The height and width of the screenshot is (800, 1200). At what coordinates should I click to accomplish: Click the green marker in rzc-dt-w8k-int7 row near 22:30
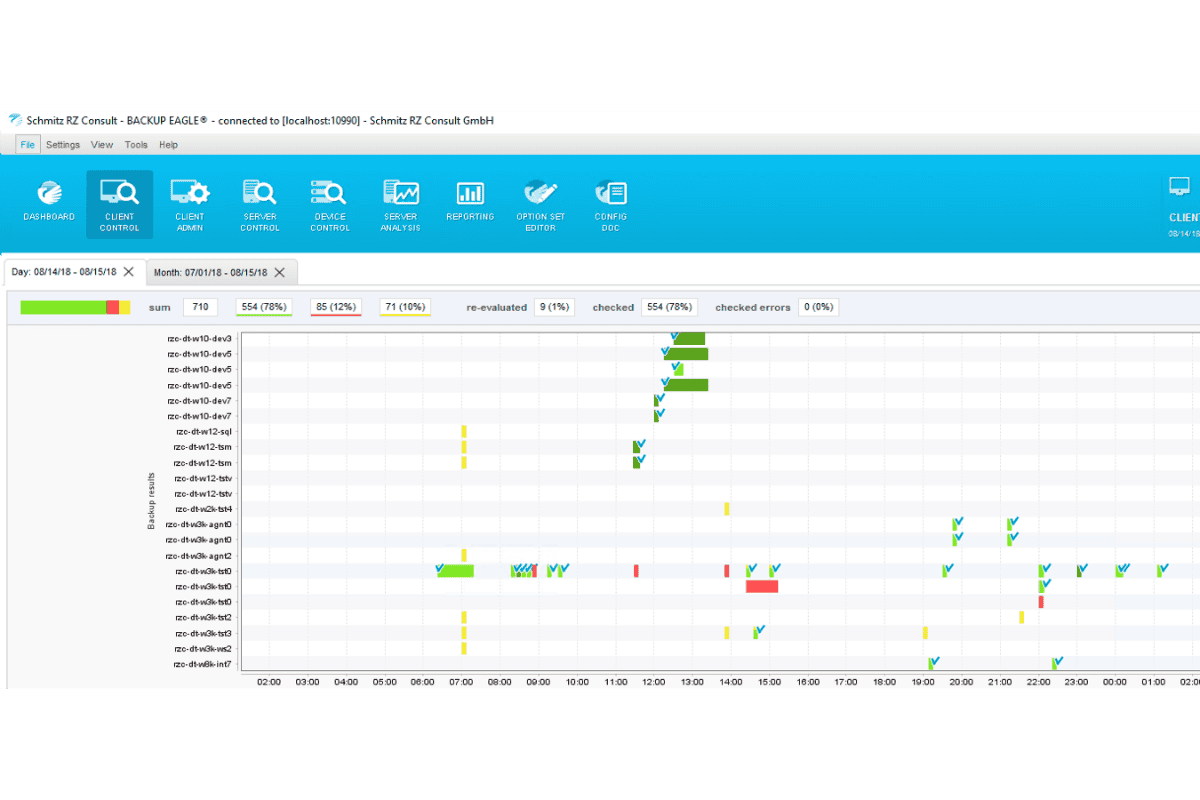(x=1055, y=664)
